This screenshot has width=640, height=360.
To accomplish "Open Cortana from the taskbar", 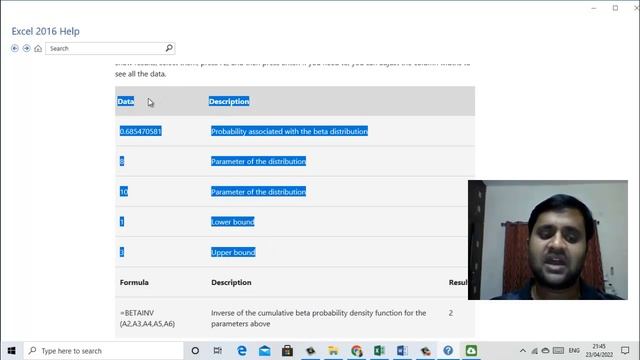I will tap(195, 351).
